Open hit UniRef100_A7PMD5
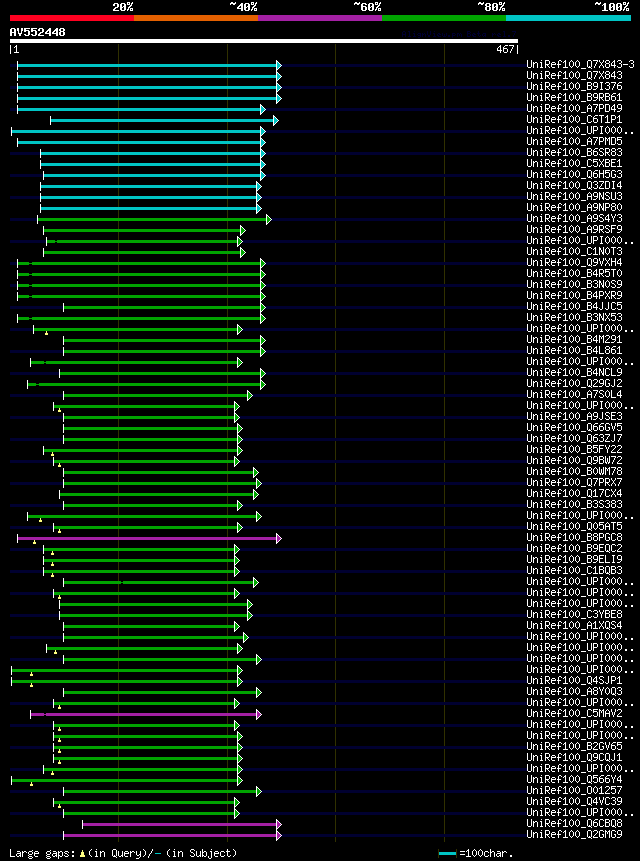The width and height of the screenshot is (640, 861). 575,142
